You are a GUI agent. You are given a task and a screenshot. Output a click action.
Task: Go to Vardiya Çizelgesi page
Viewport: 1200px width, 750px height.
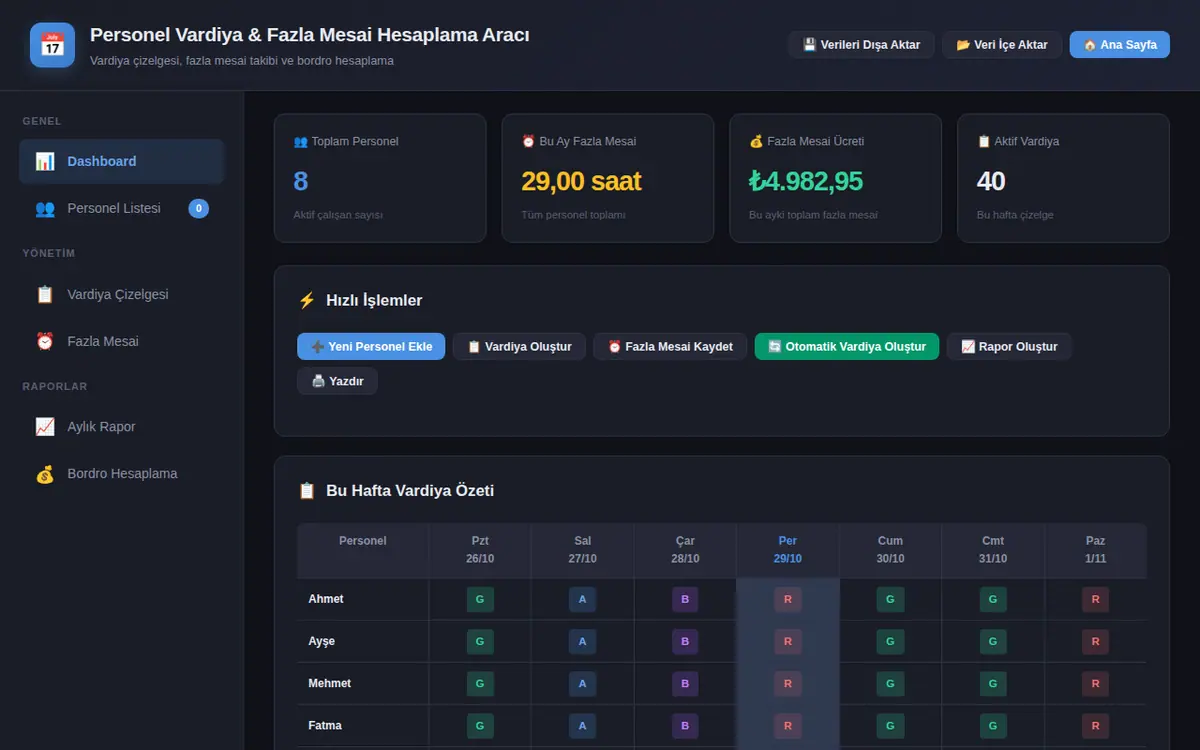(x=121, y=294)
